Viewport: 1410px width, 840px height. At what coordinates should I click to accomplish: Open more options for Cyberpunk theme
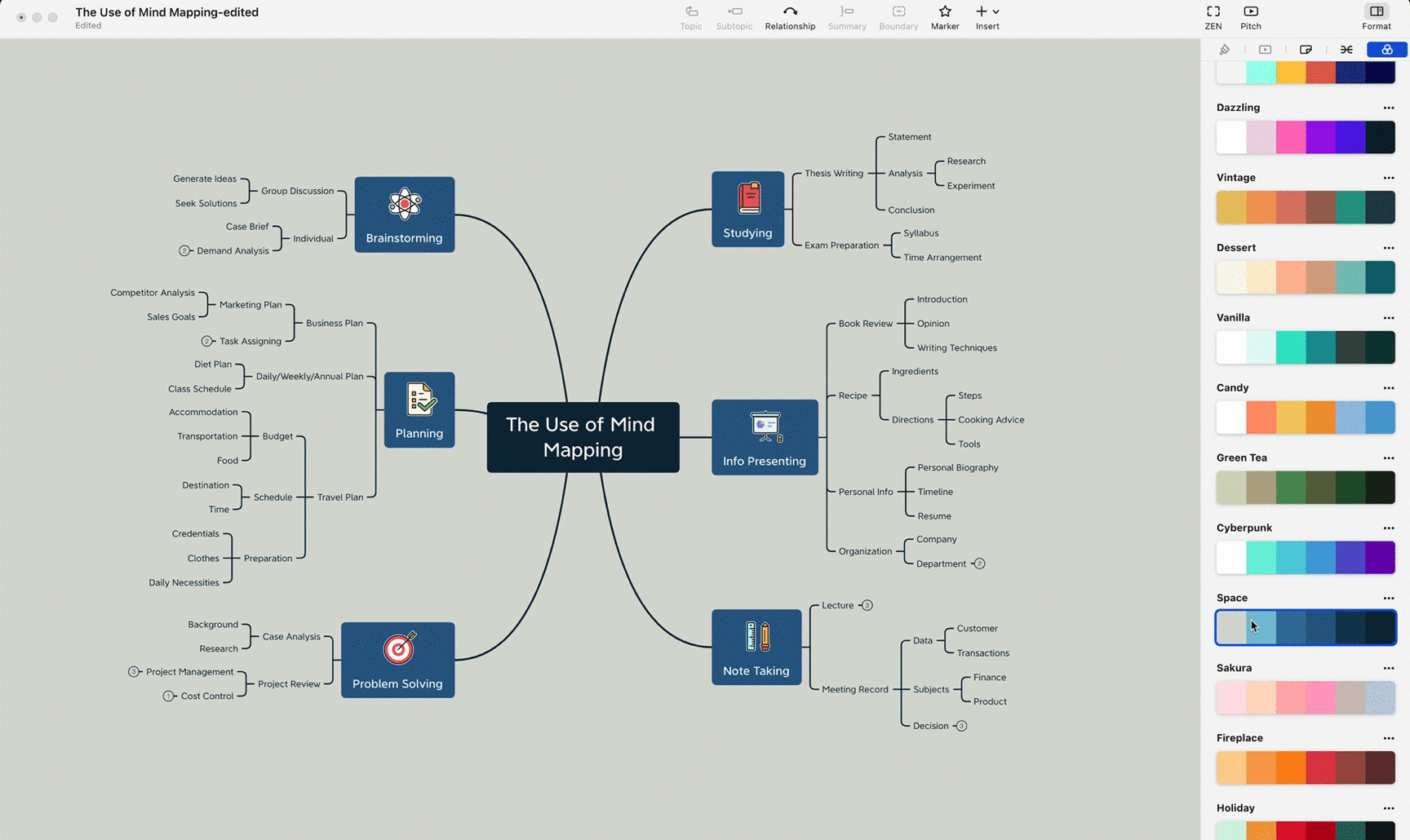click(1388, 528)
